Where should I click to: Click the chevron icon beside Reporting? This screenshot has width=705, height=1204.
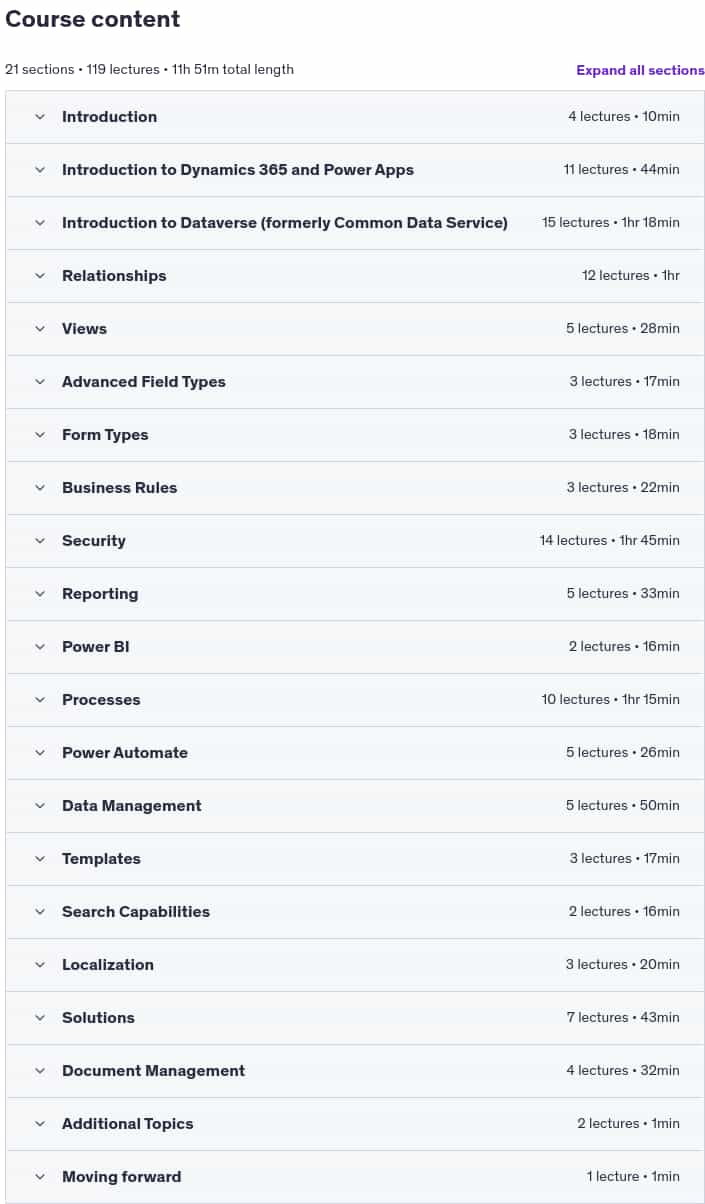point(40,594)
